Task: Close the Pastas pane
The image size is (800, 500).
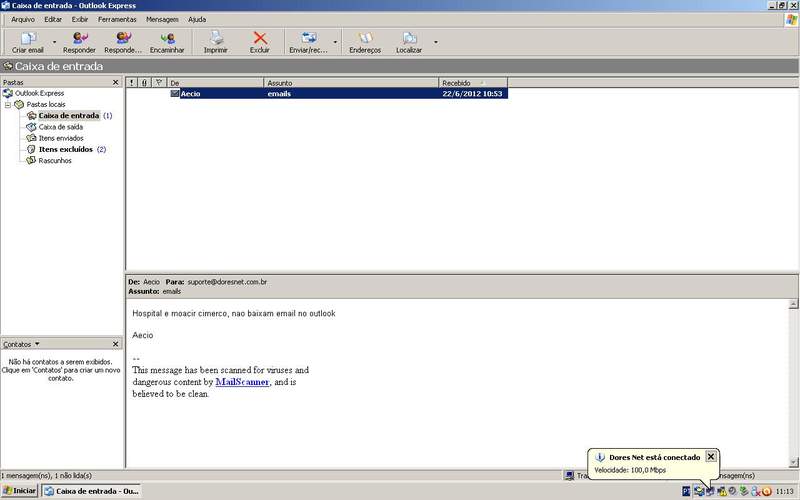Action: click(115, 82)
